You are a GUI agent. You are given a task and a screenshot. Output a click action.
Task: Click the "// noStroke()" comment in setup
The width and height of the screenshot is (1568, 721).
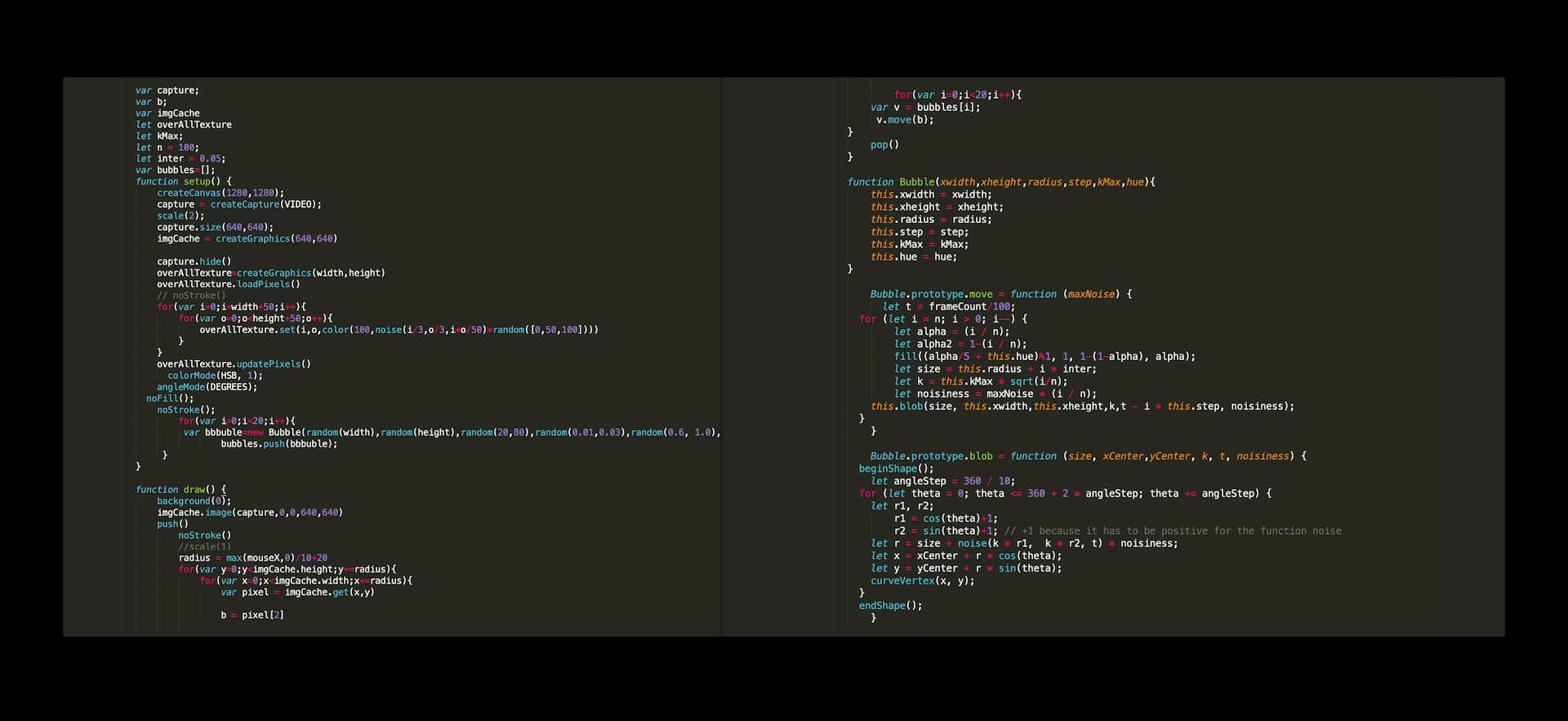[191, 296]
